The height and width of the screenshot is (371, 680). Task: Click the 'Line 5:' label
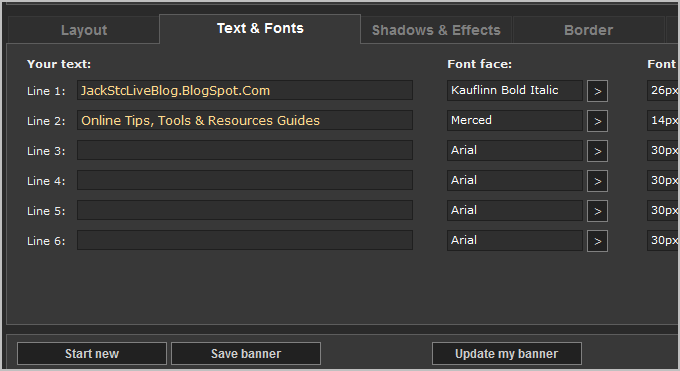(46, 211)
